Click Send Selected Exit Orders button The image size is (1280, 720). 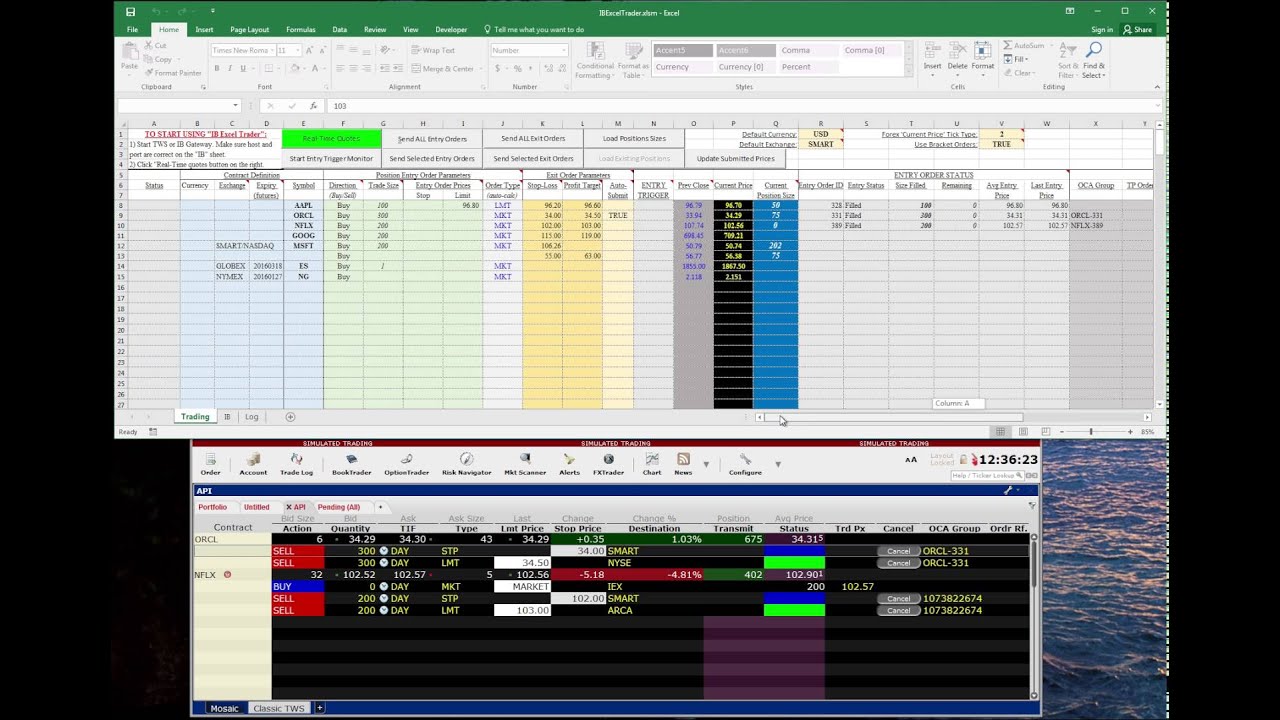click(533, 158)
